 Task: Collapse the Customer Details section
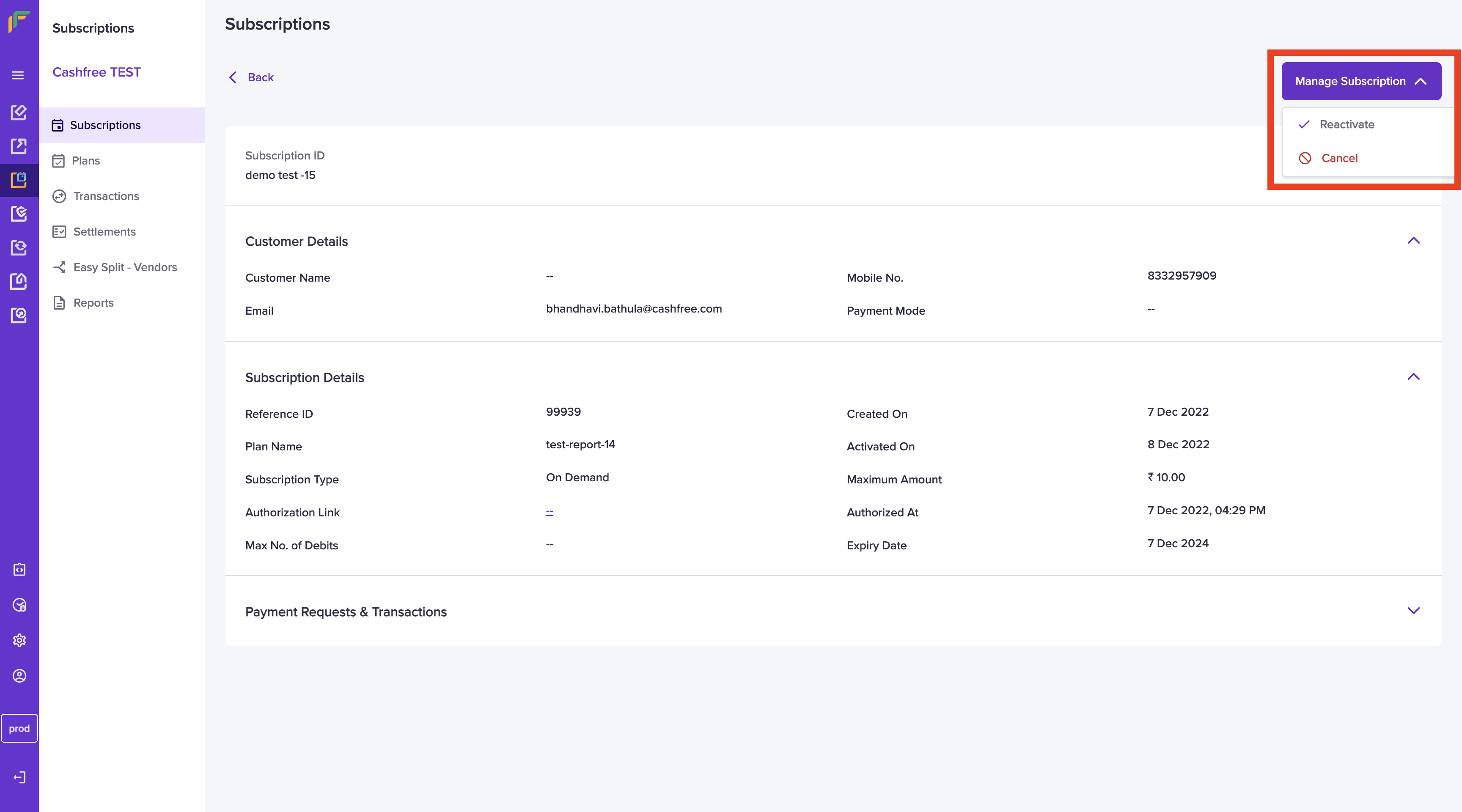(1413, 241)
